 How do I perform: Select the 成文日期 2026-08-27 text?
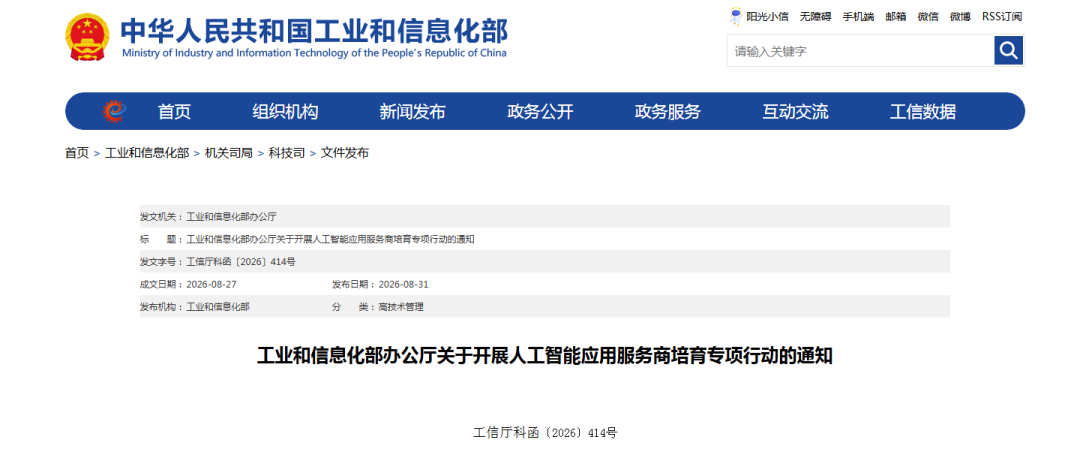(x=211, y=284)
